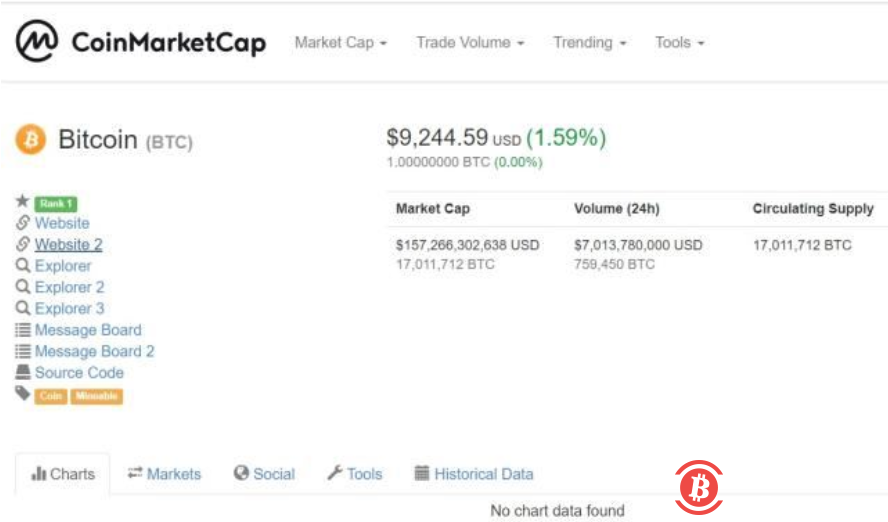Expand the Market Cap dropdown menu
Viewport: 888px width, 522px height.
coord(340,43)
